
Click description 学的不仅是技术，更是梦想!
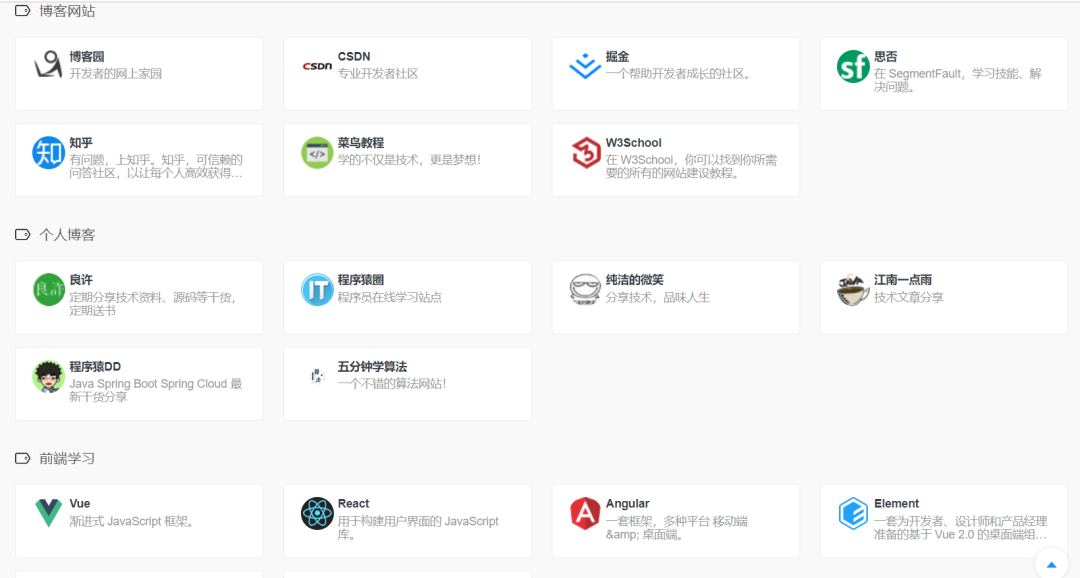409,160
